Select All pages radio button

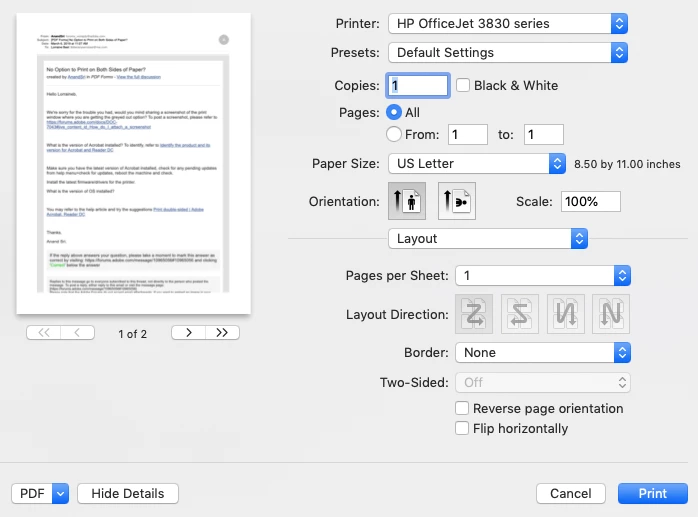[394, 112]
